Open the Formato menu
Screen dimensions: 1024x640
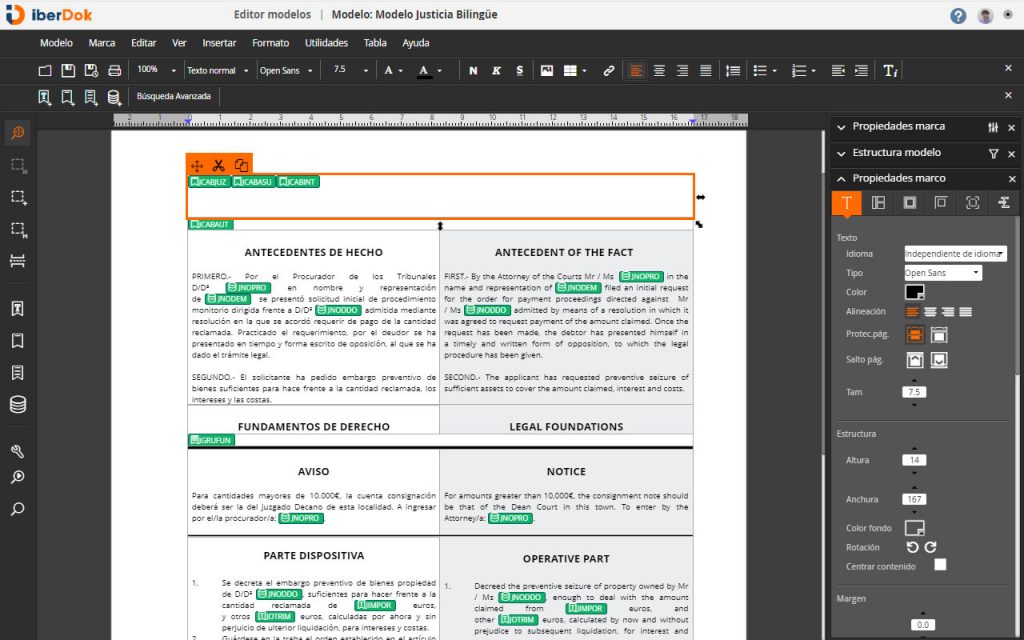point(270,43)
